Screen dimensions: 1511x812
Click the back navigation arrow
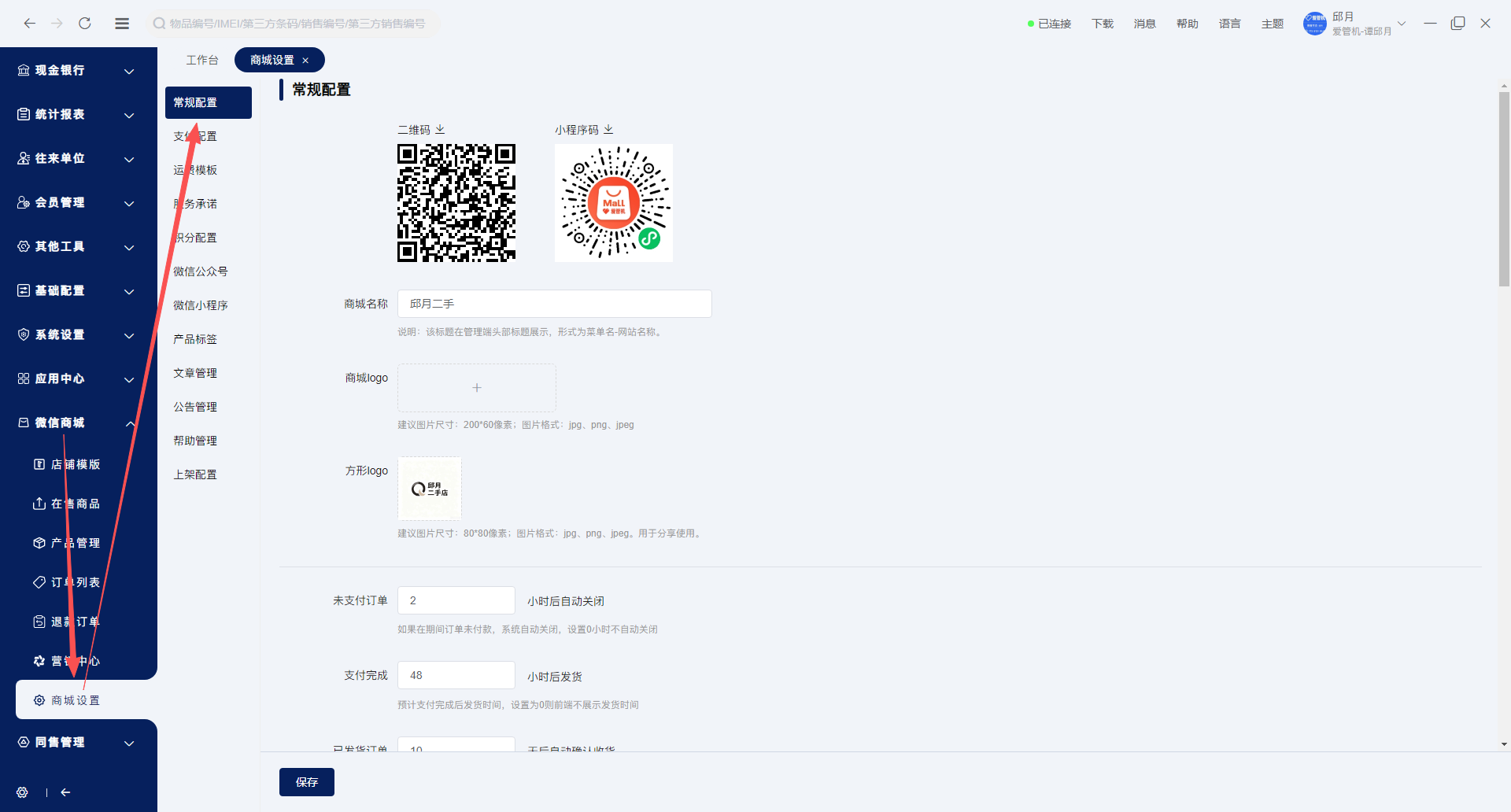(x=30, y=24)
